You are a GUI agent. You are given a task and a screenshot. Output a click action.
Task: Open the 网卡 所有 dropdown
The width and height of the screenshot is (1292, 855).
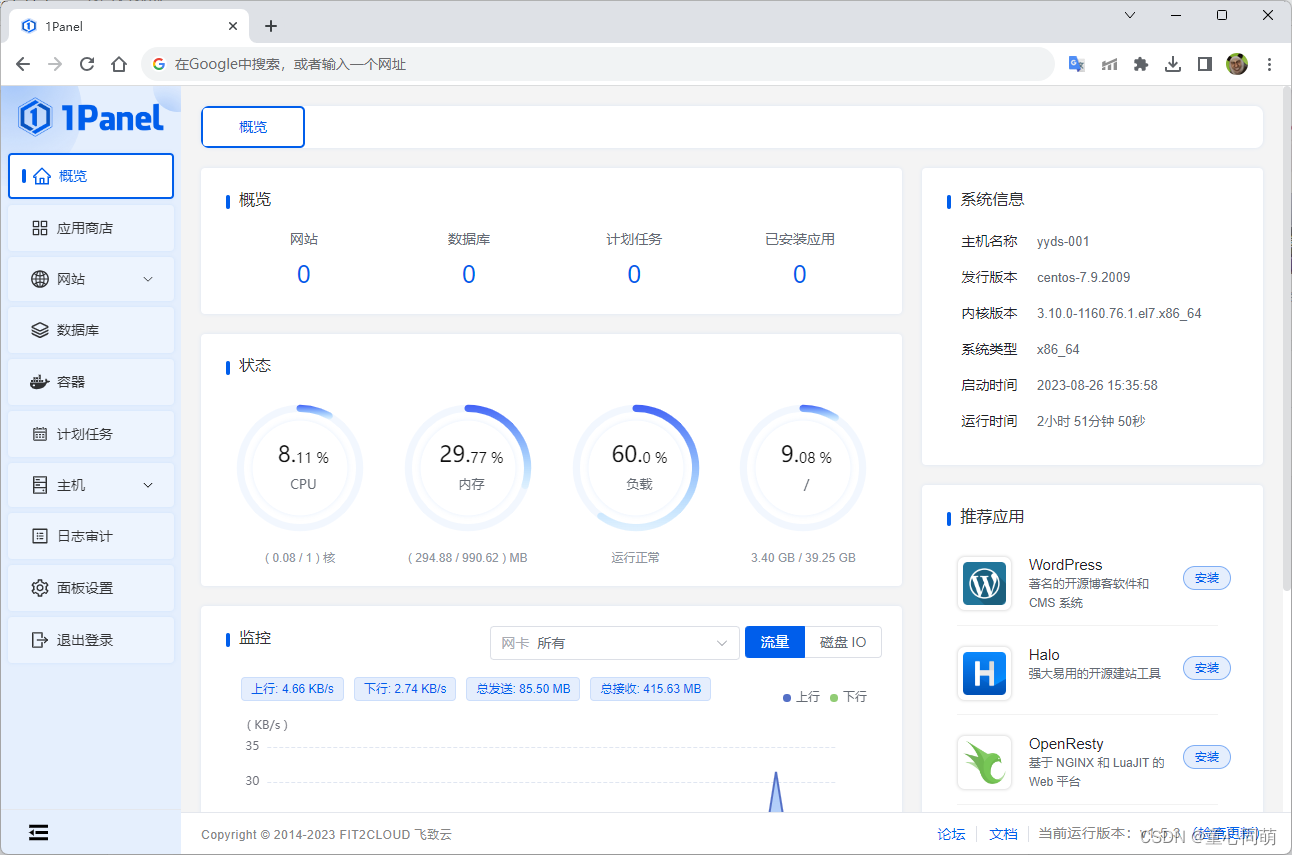(x=613, y=643)
